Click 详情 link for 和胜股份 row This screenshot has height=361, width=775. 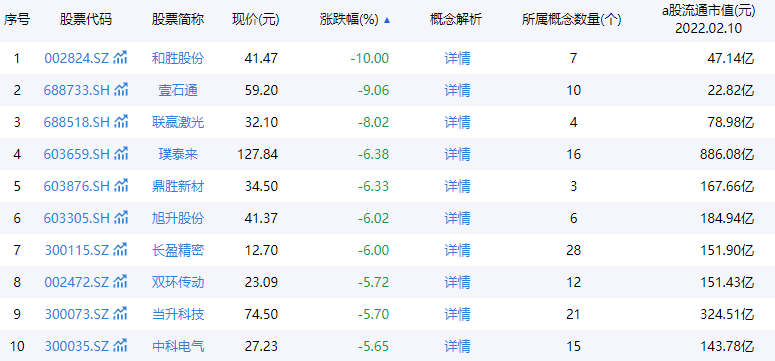pyautogui.click(x=457, y=59)
